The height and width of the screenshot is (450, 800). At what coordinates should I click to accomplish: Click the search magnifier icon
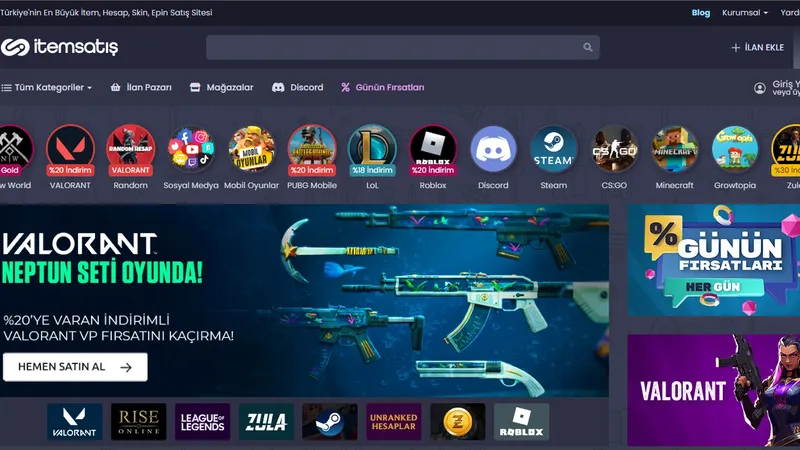pos(588,47)
